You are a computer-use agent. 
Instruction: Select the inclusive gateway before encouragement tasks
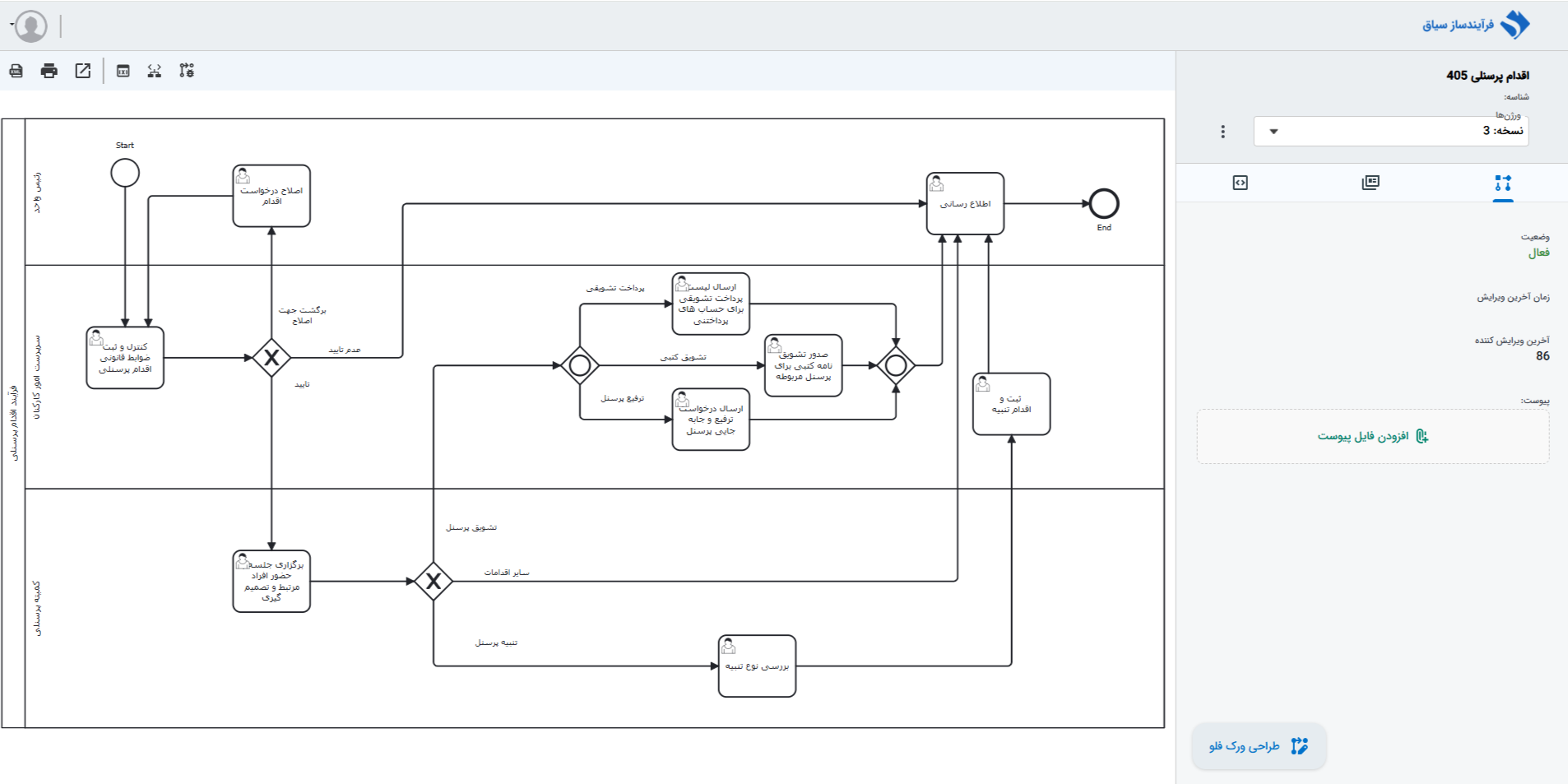click(580, 365)
